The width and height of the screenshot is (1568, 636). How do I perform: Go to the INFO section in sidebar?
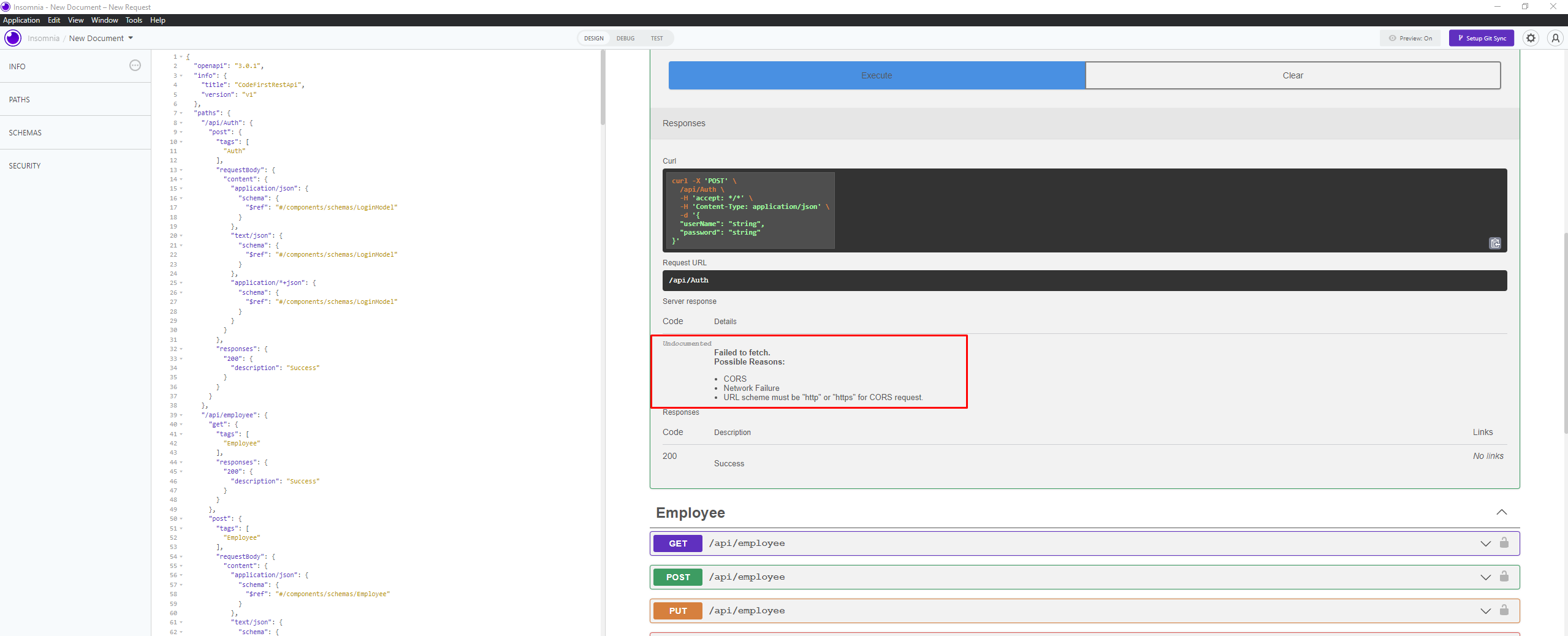(17, 66)
